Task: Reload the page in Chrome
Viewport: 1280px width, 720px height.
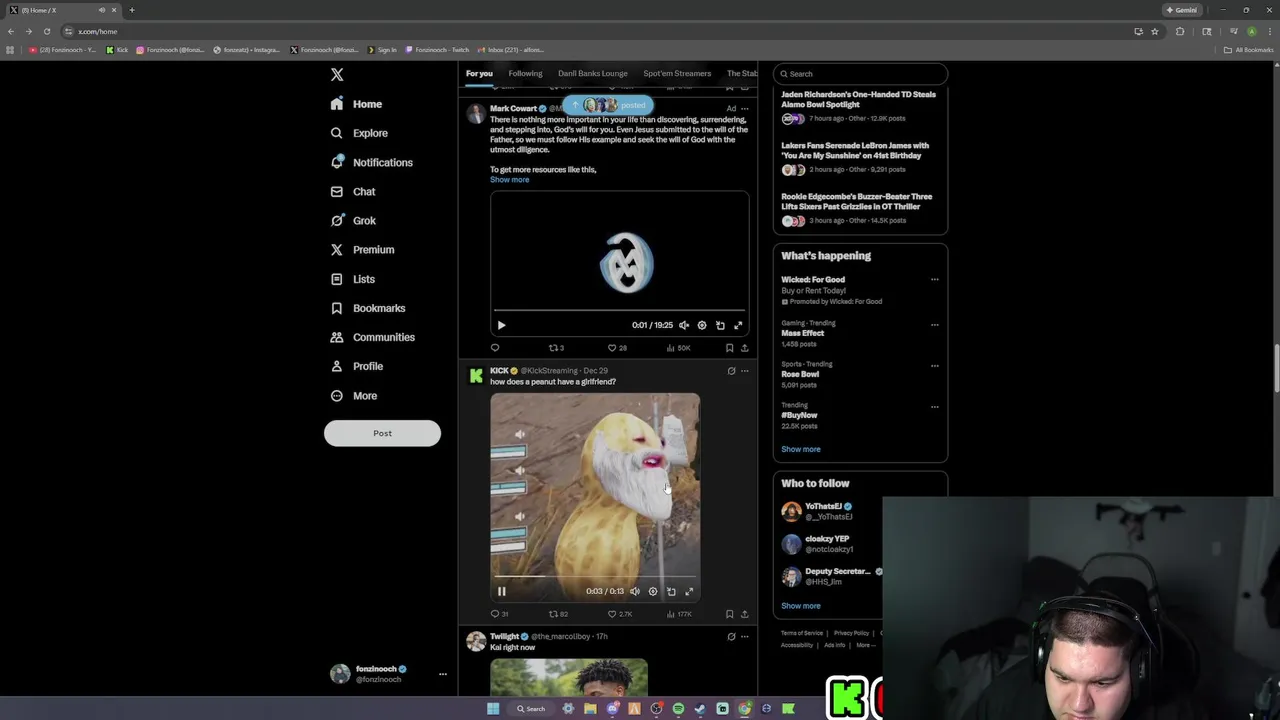Action: pos(46,31)
